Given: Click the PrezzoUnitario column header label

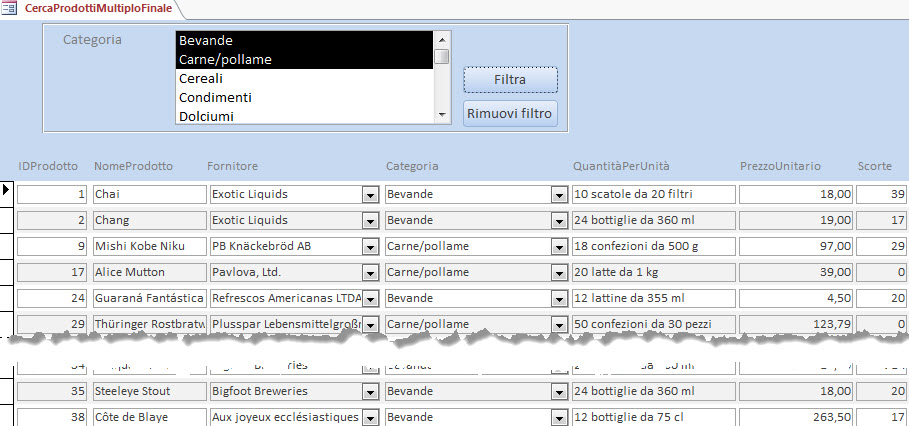Looking at the screenshot, I should coord(780,166).
